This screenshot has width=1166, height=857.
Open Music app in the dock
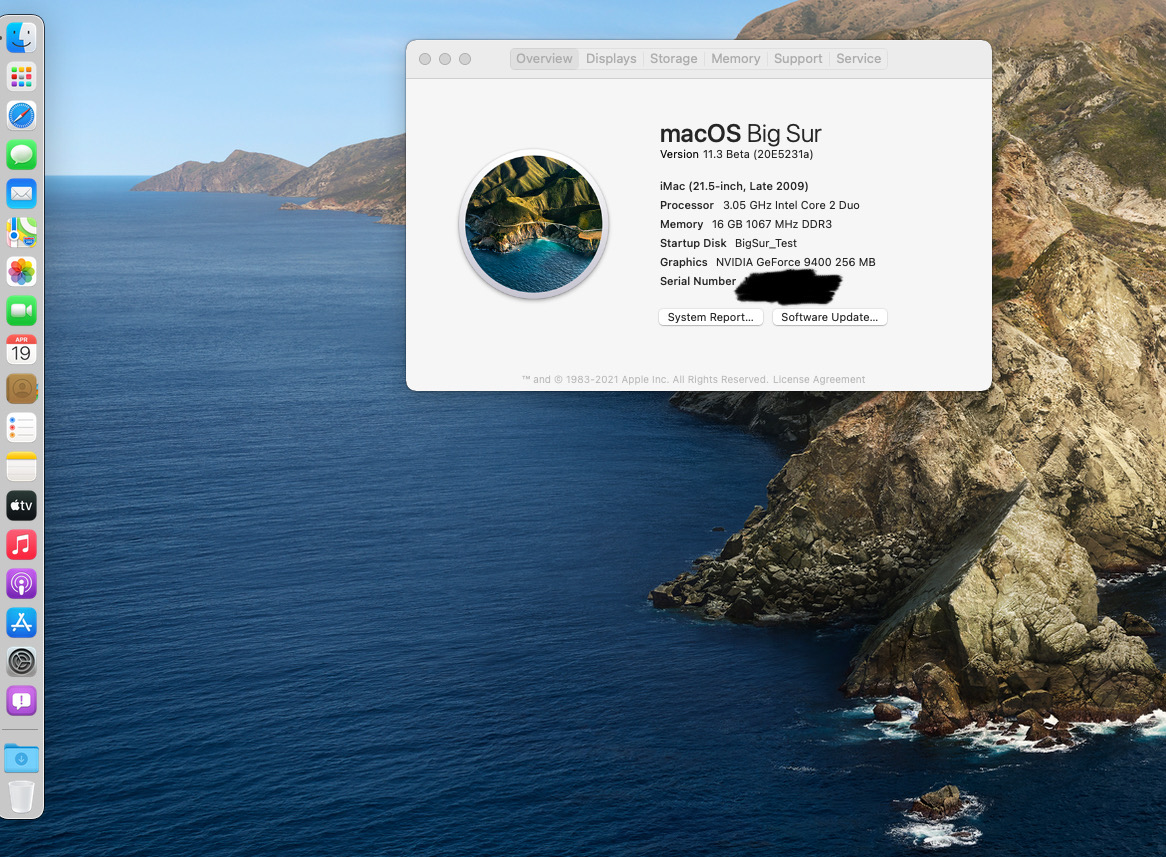coord(22,545)
